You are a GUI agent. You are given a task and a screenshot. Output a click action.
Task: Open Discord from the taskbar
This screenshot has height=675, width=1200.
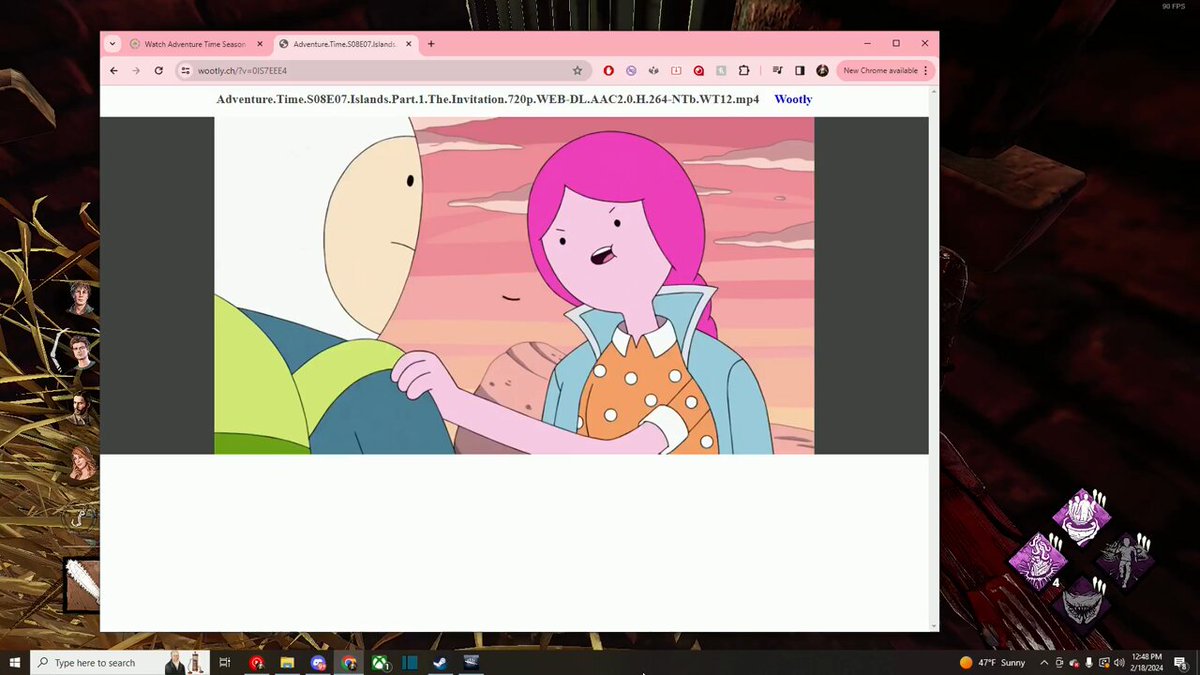[318, 662]
